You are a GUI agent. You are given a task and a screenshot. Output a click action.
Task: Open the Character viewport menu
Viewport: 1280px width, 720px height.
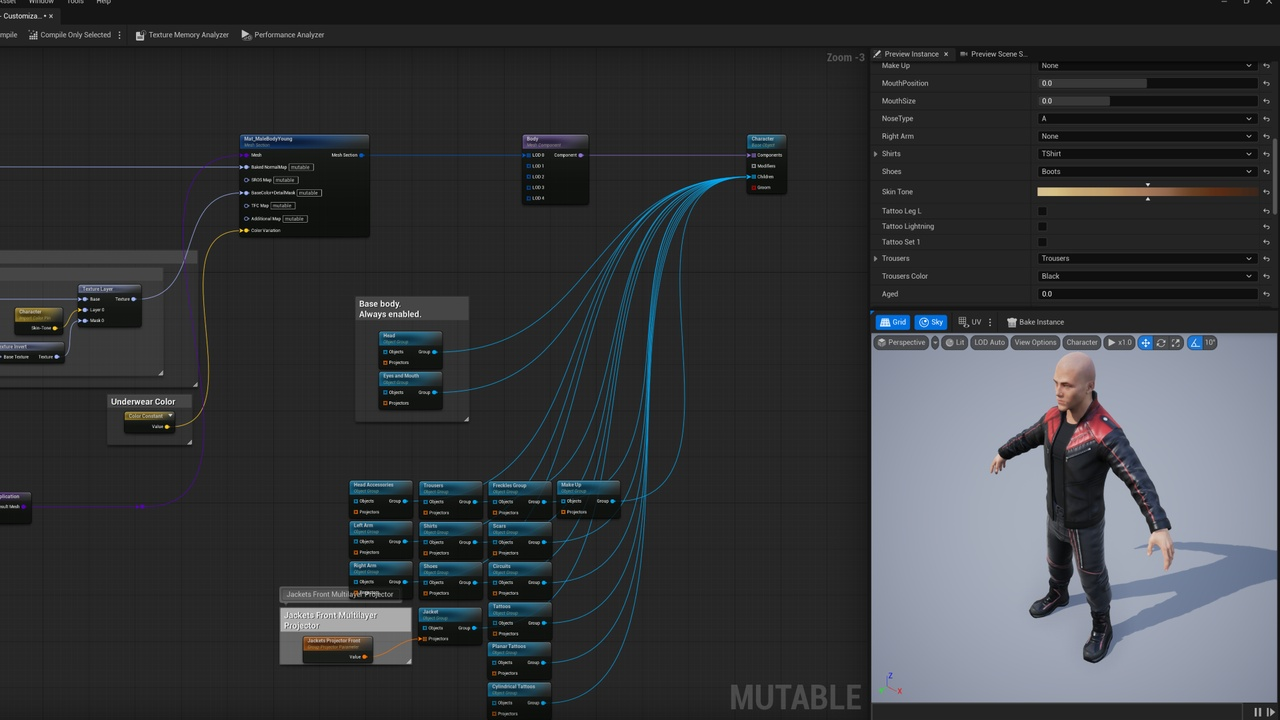pos(1081,342)
